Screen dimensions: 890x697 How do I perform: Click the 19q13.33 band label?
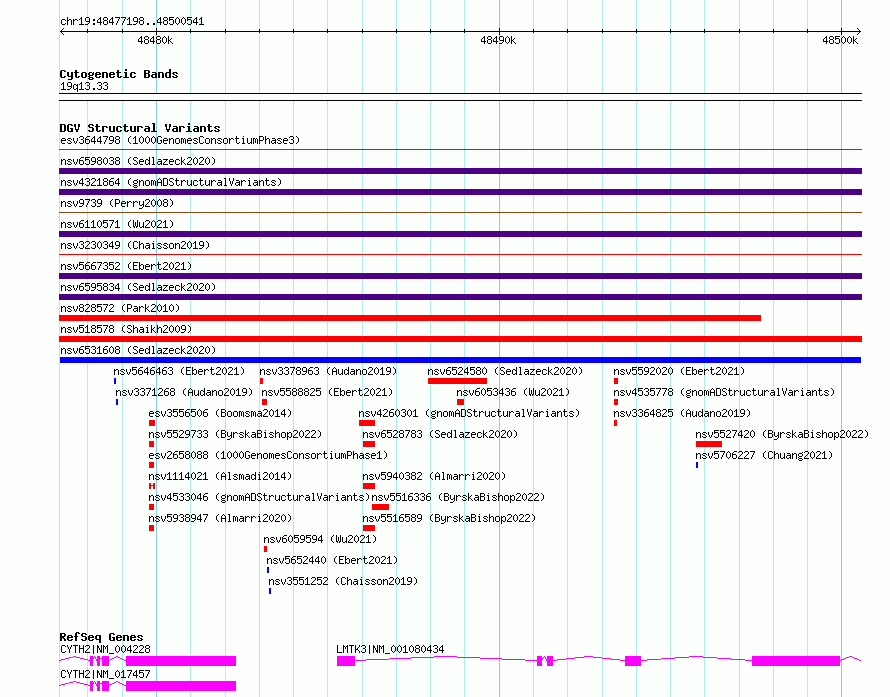click(x=84, y=86)
